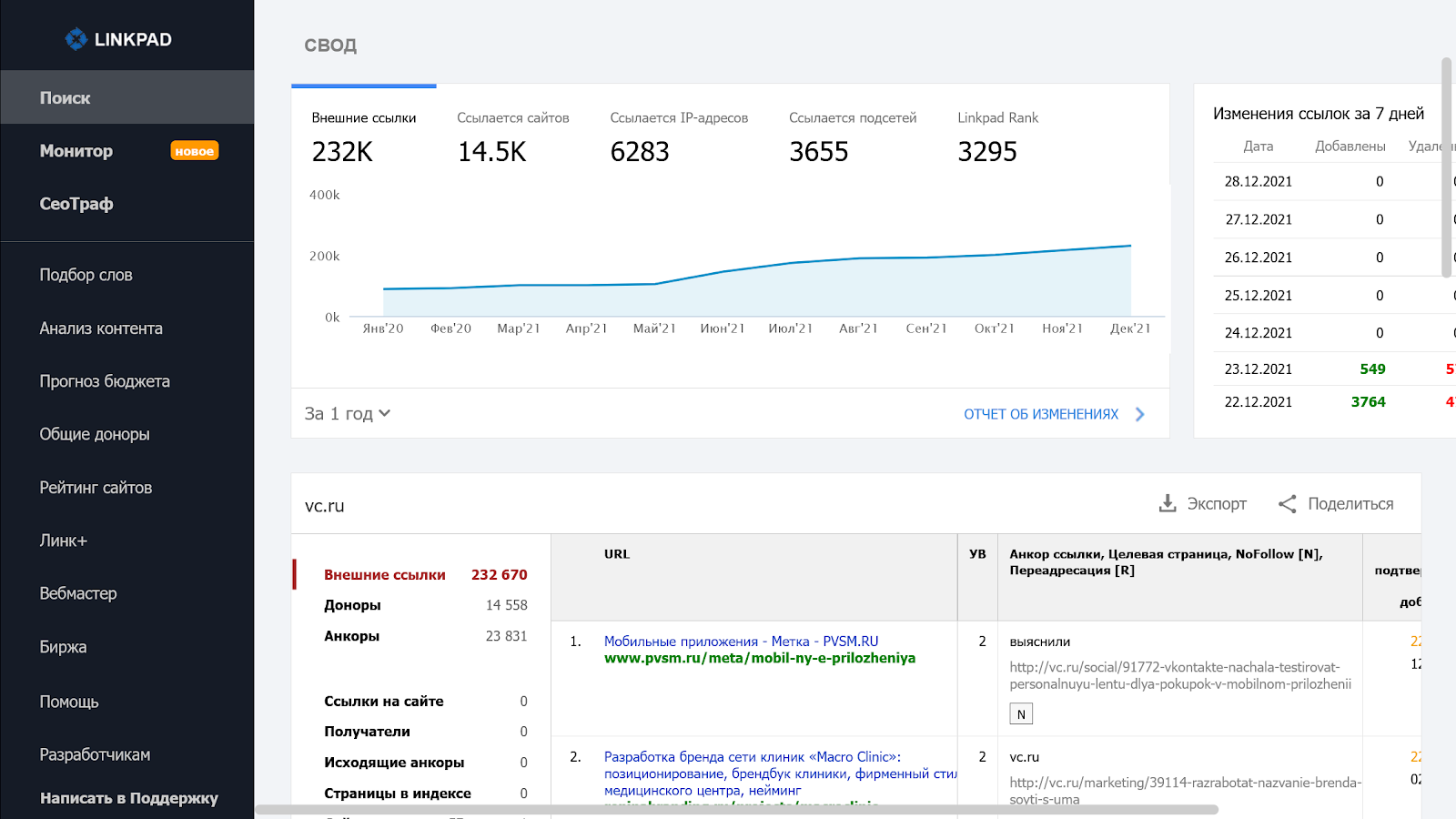Click the LINKPAD logo icon
Image resolution: width=1456 pixels, height=819 pixels.
click(76, 39)
